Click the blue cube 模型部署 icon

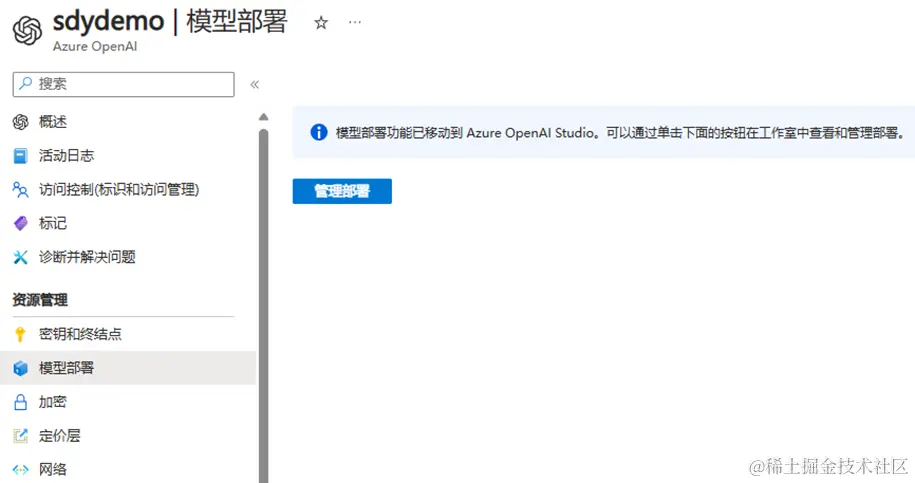(20, 368)
